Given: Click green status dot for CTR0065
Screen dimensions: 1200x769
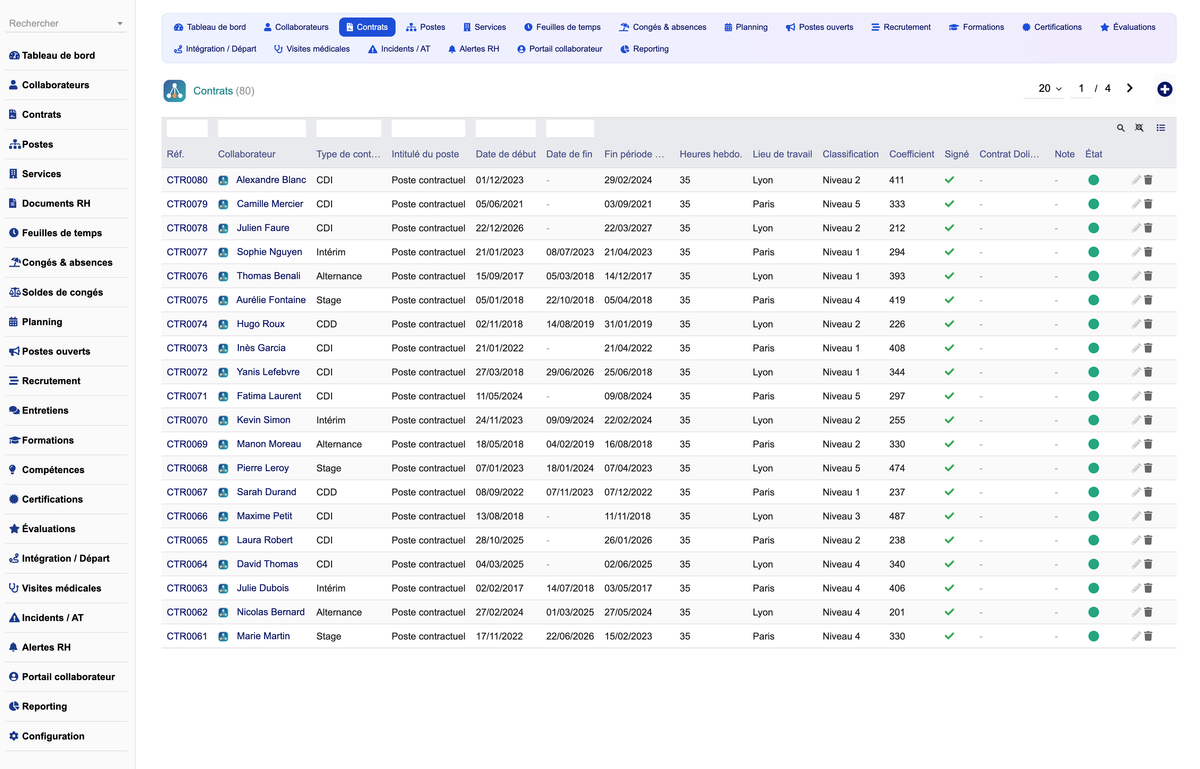Looking at the screenshot, I should click(x=1093, y=540).
